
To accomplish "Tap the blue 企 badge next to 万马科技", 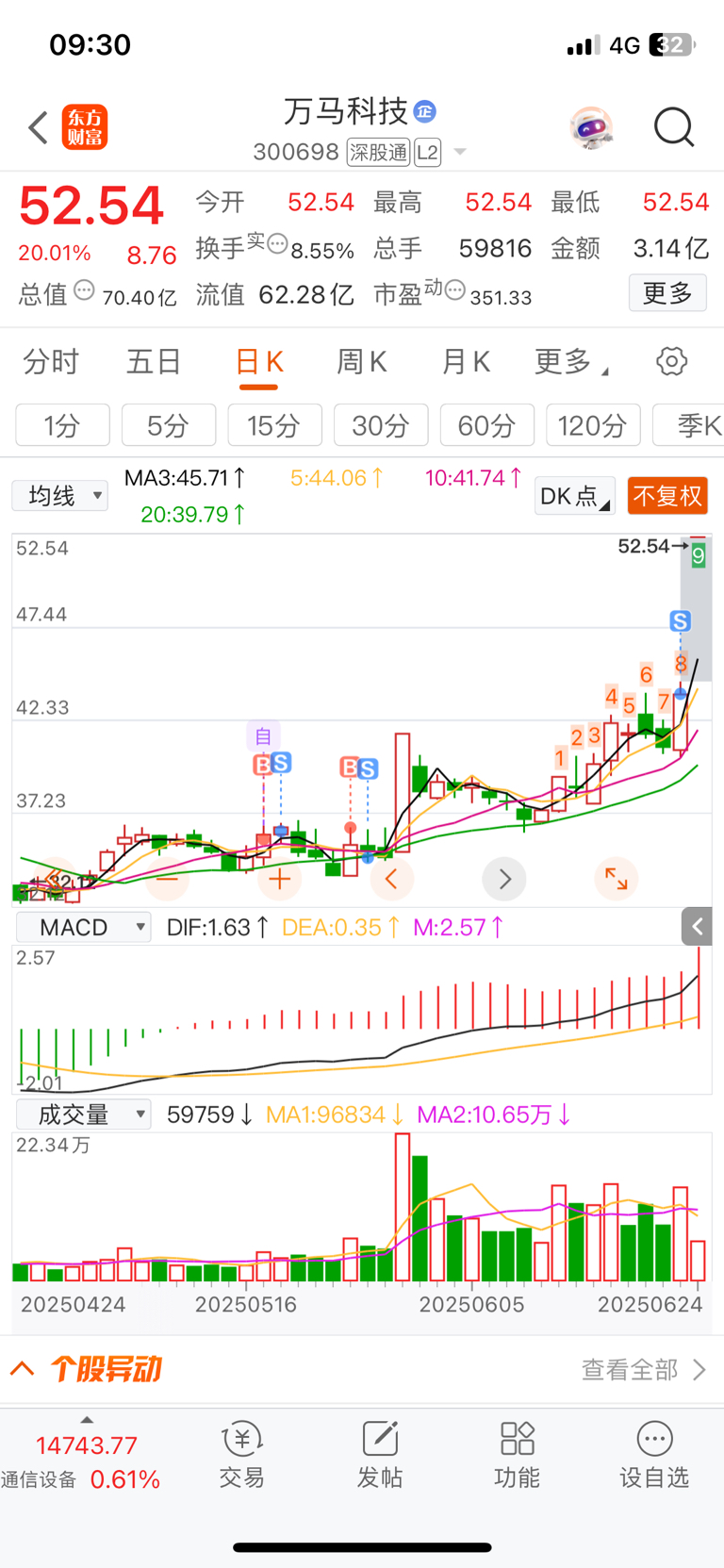I will (425, 112).
